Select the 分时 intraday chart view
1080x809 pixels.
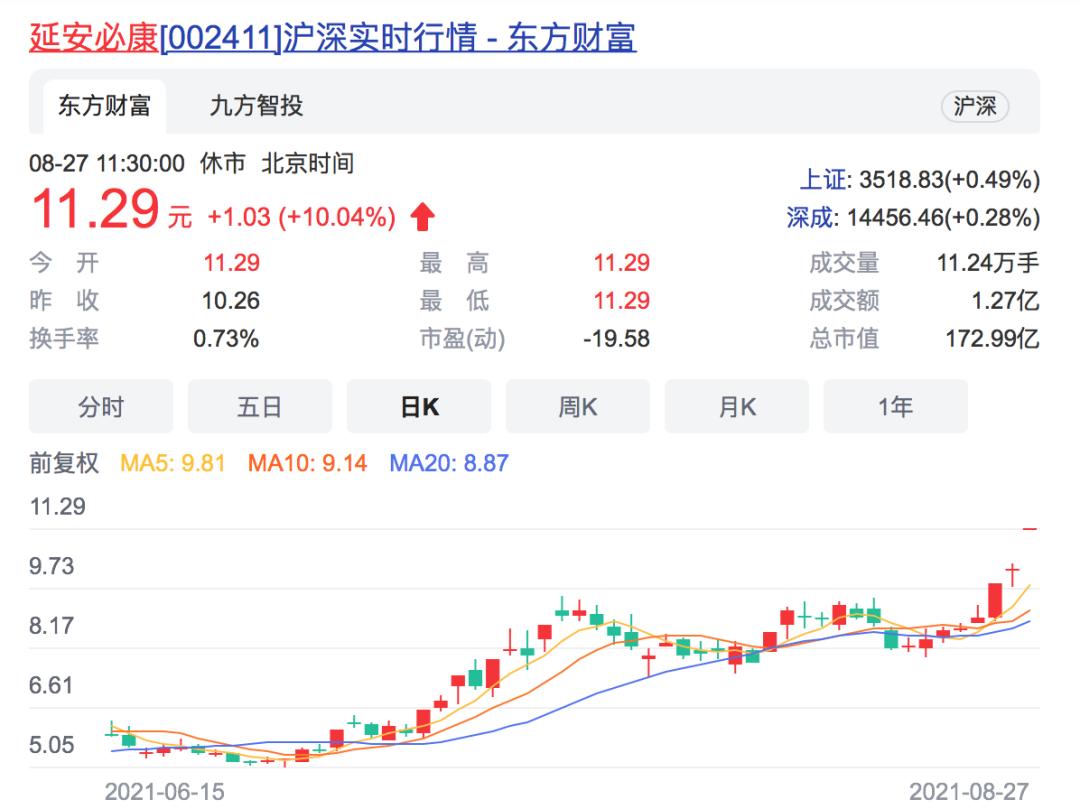pyautogui.click(x=100, y=406)
